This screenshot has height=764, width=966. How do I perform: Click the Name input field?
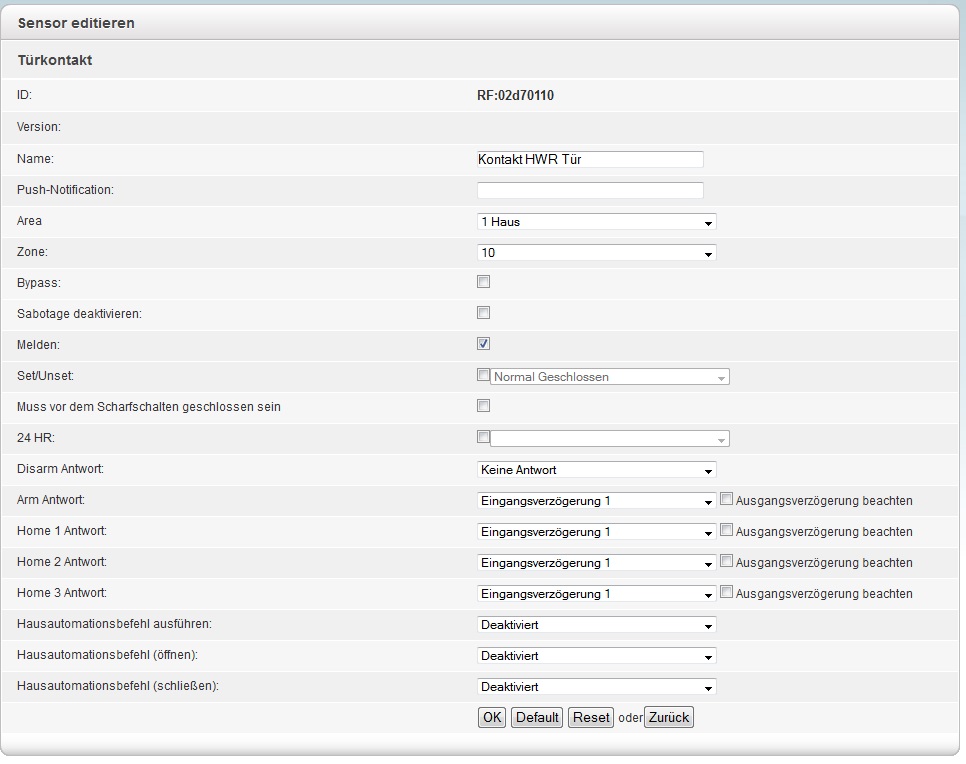click(590, 159)
